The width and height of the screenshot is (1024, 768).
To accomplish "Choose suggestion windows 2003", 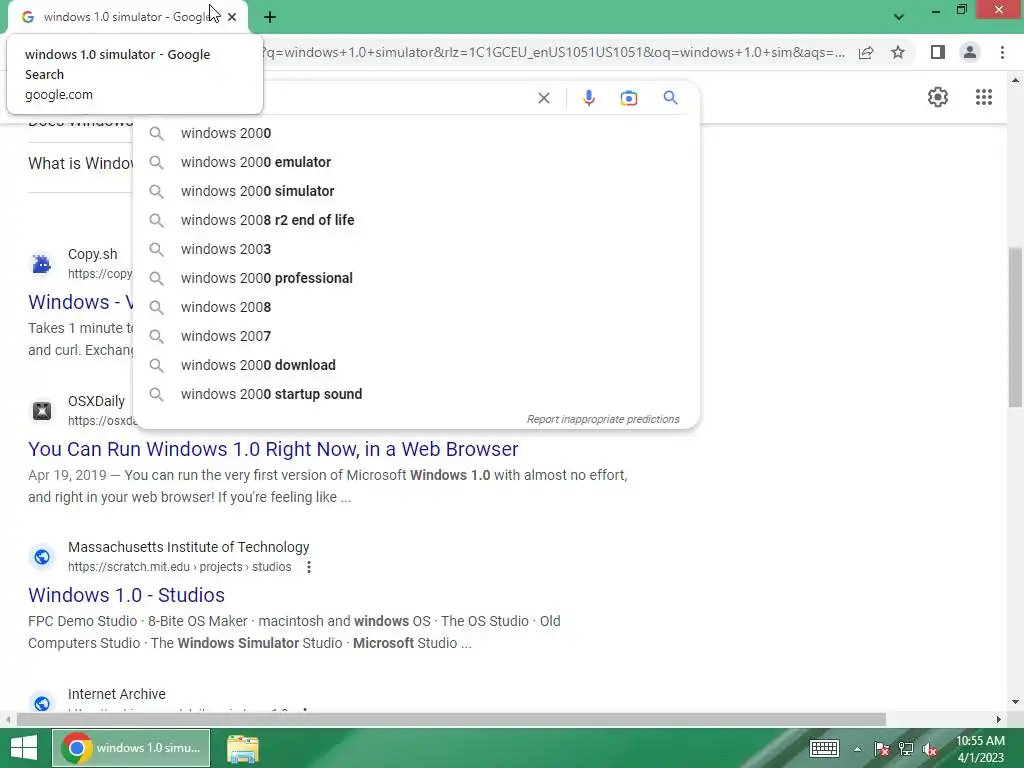I will coord(416,249).
